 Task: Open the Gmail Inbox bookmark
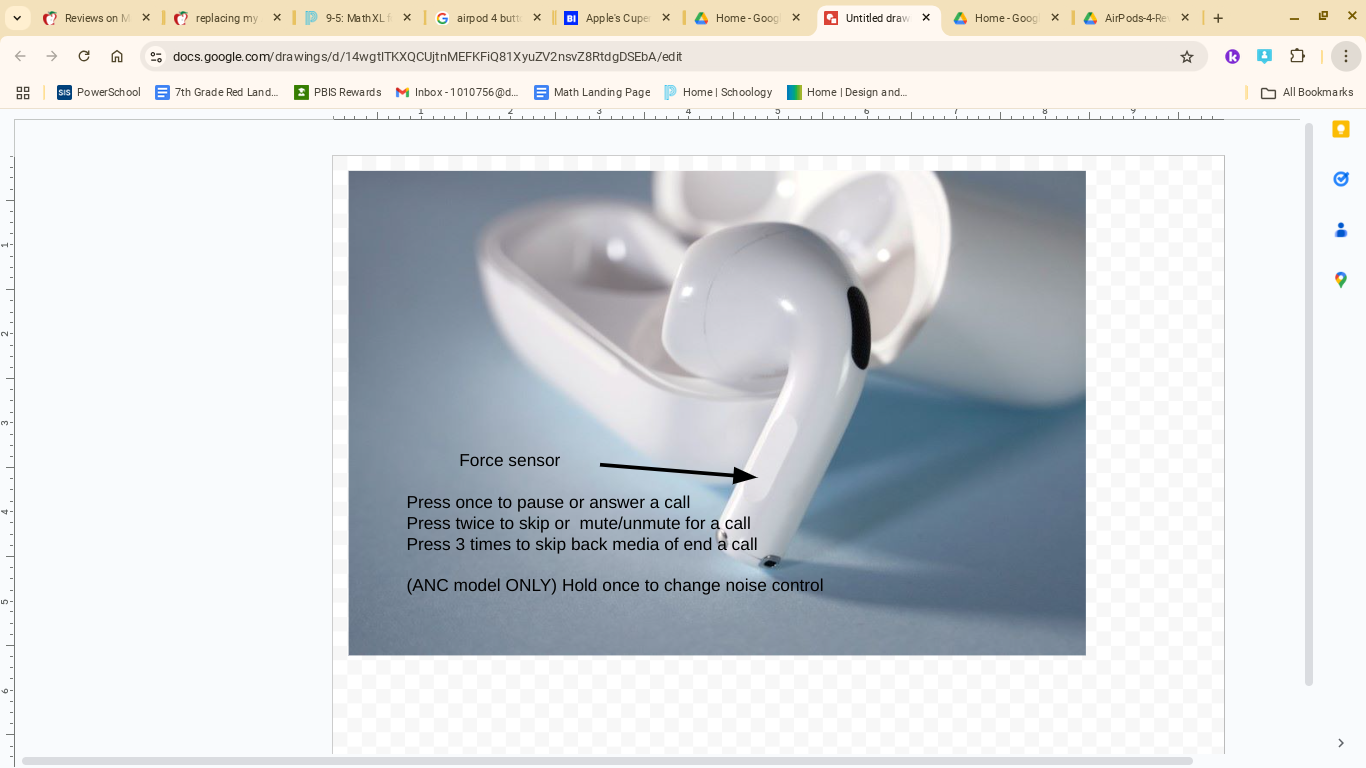point(457,92)
